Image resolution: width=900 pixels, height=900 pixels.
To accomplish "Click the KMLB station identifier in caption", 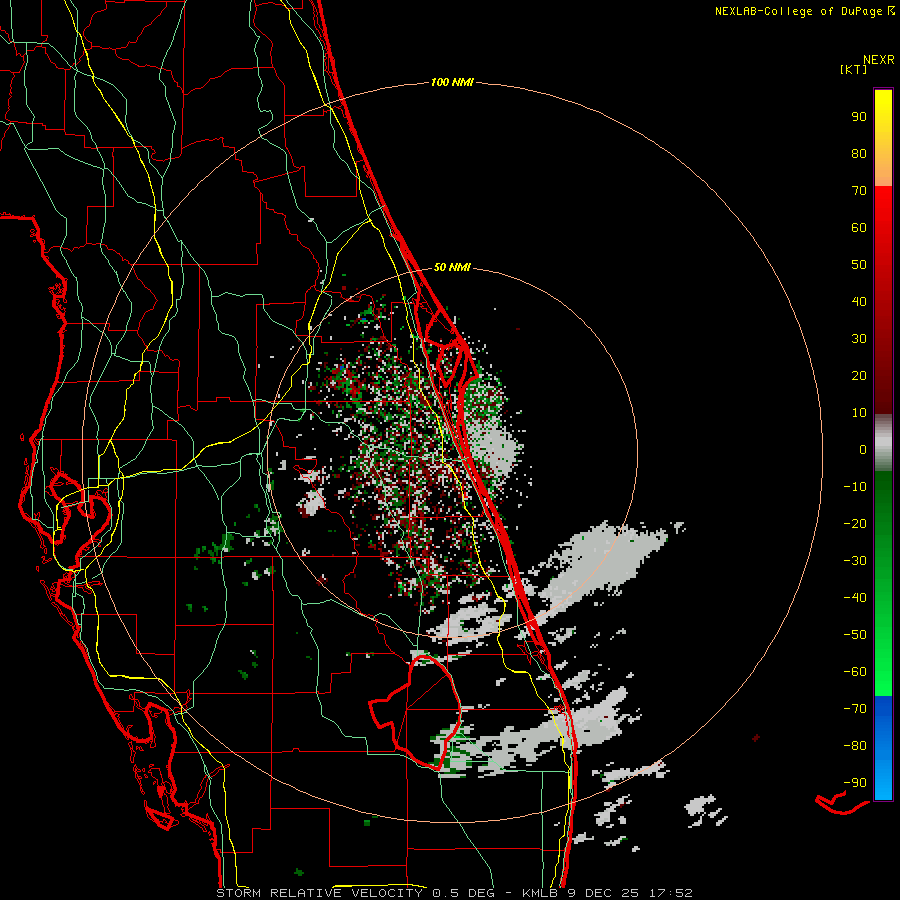I will [x=540, y=893].
